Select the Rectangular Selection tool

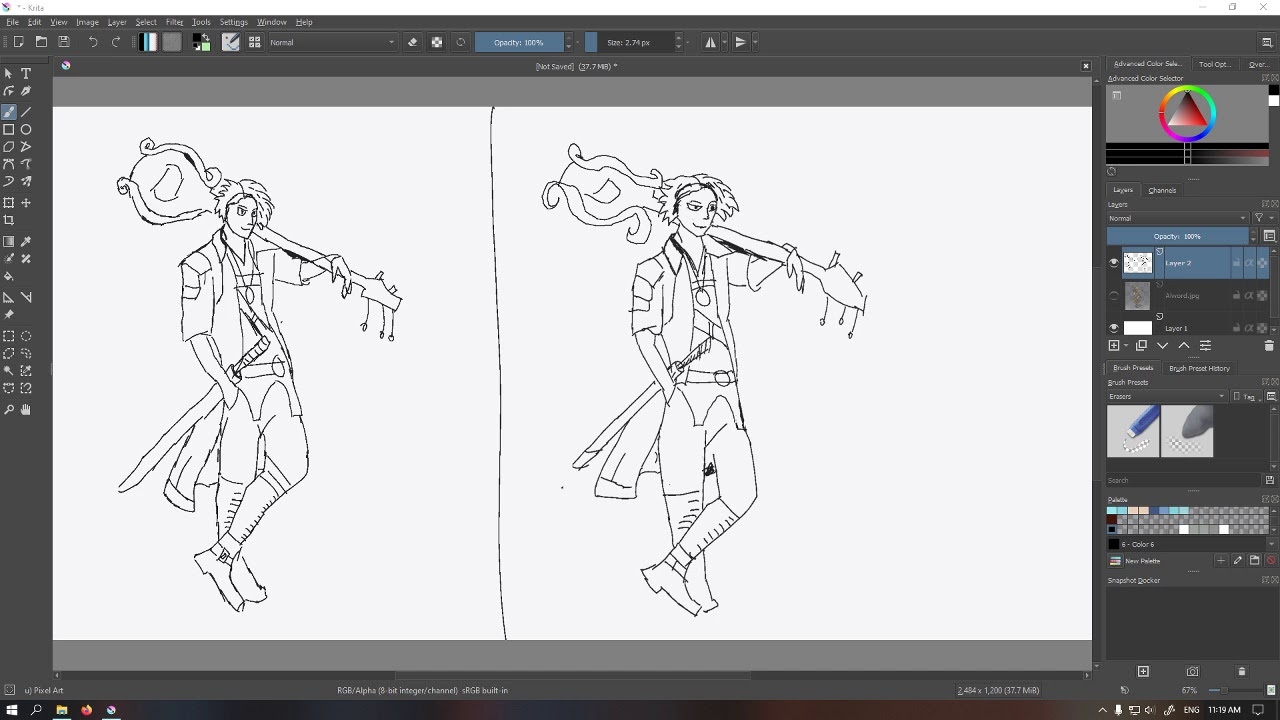click(x=9, y=336)
